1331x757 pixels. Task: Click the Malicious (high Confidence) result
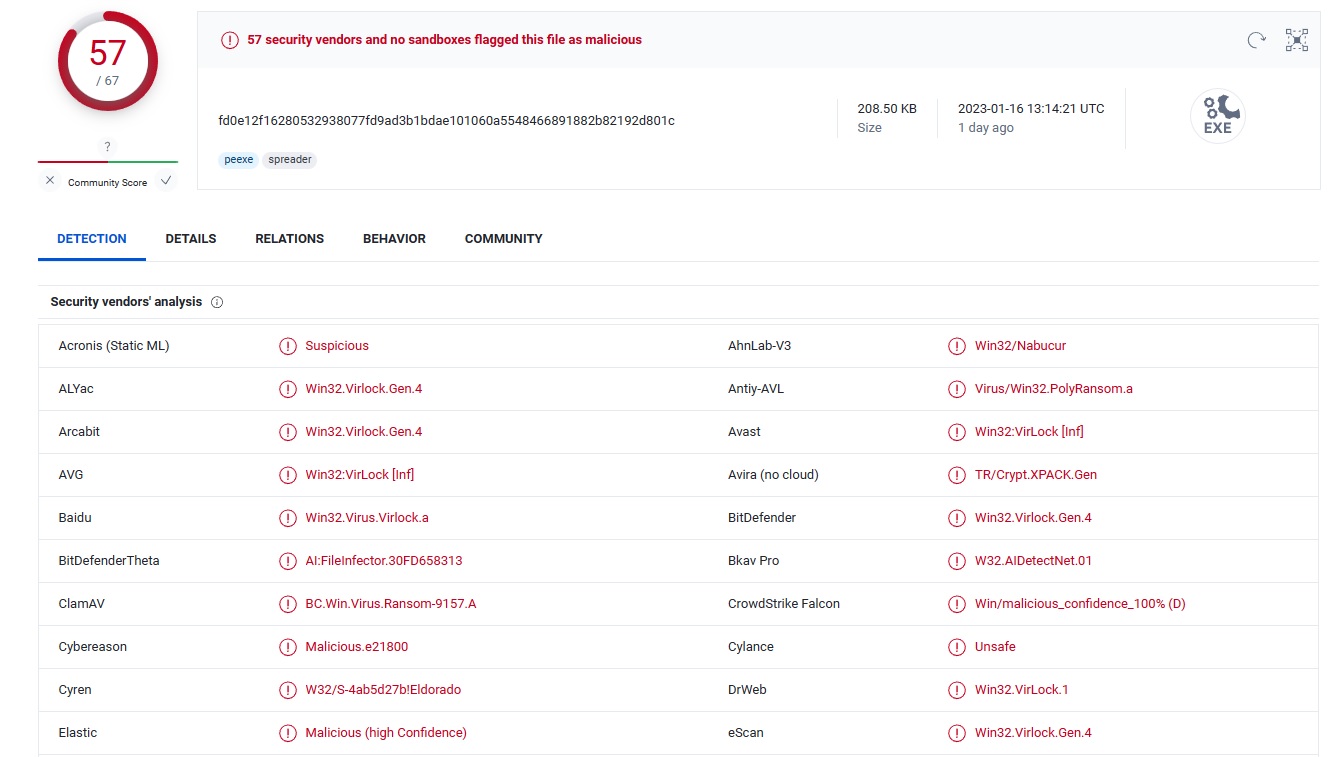coord(386,733)
